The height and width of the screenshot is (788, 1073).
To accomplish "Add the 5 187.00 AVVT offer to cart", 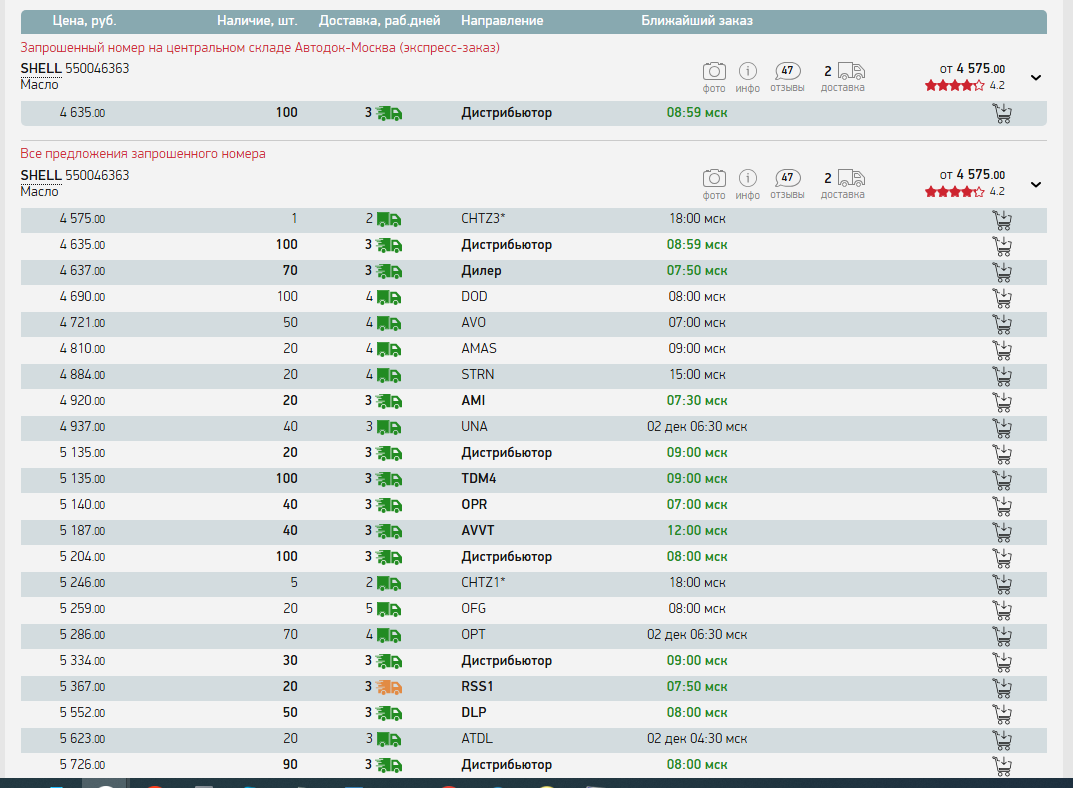I will 1002,532.
